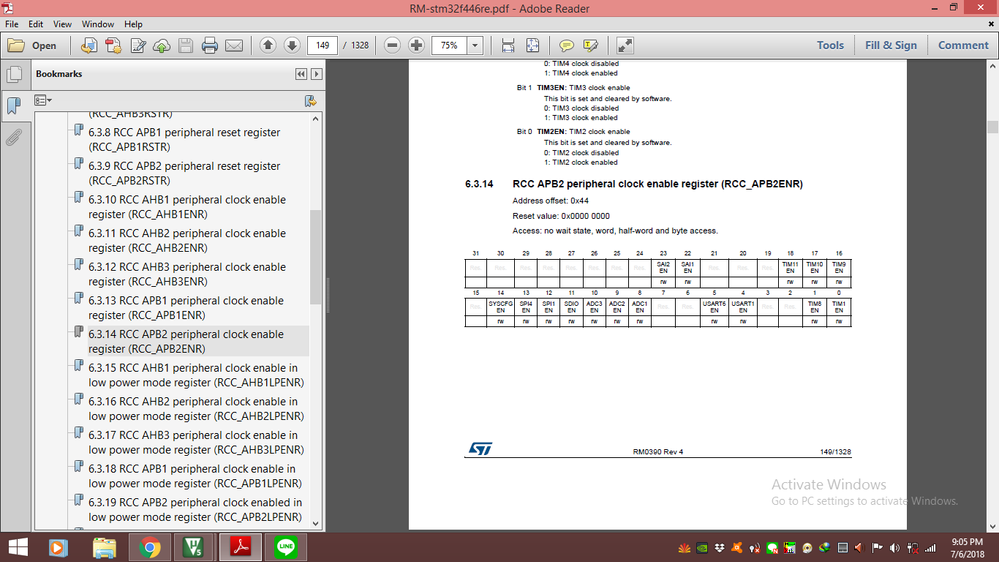999x562 pixels.
Task: Toggle the Bookmarks panel icon
Action: [14, 105]
